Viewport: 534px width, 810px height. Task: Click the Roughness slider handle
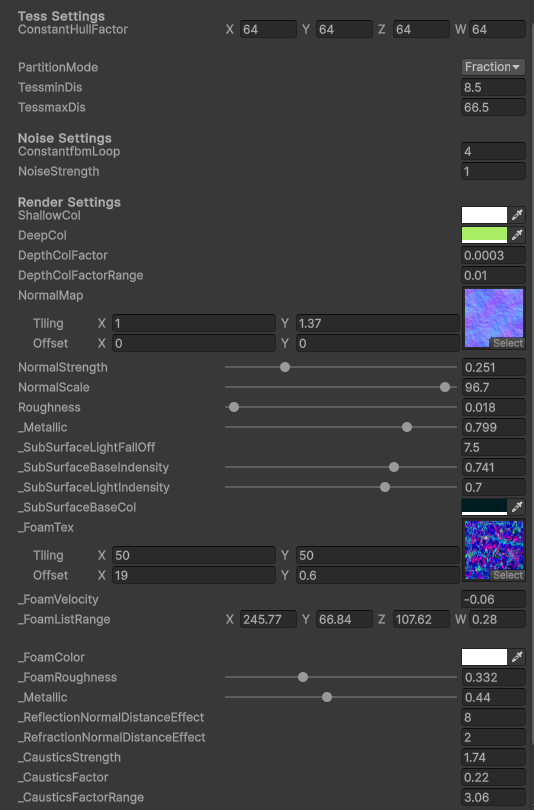point(234,407)
